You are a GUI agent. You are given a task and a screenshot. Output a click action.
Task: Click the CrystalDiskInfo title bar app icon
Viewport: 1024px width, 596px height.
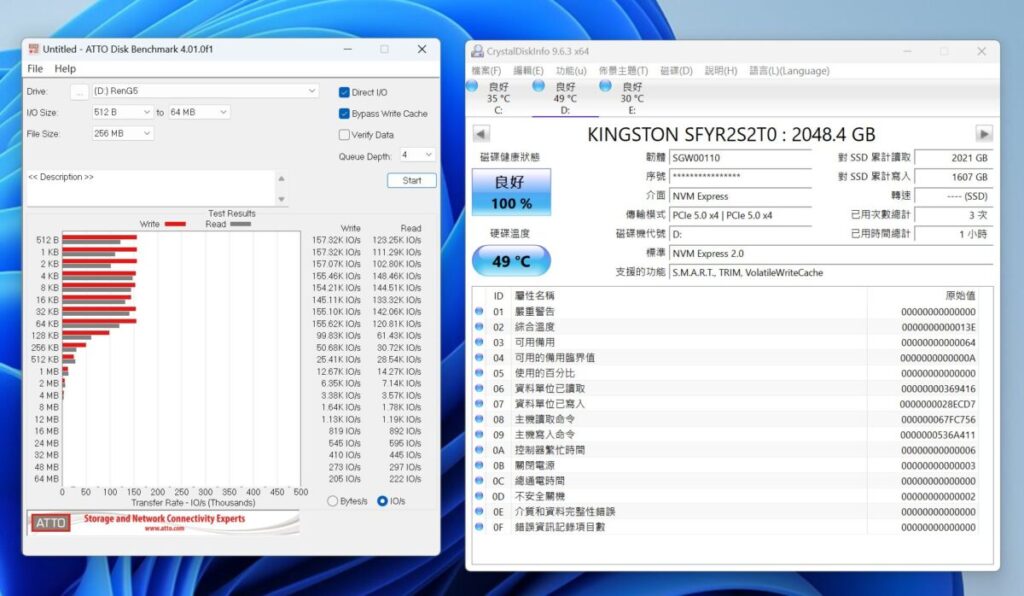click(x=477, y=51)
